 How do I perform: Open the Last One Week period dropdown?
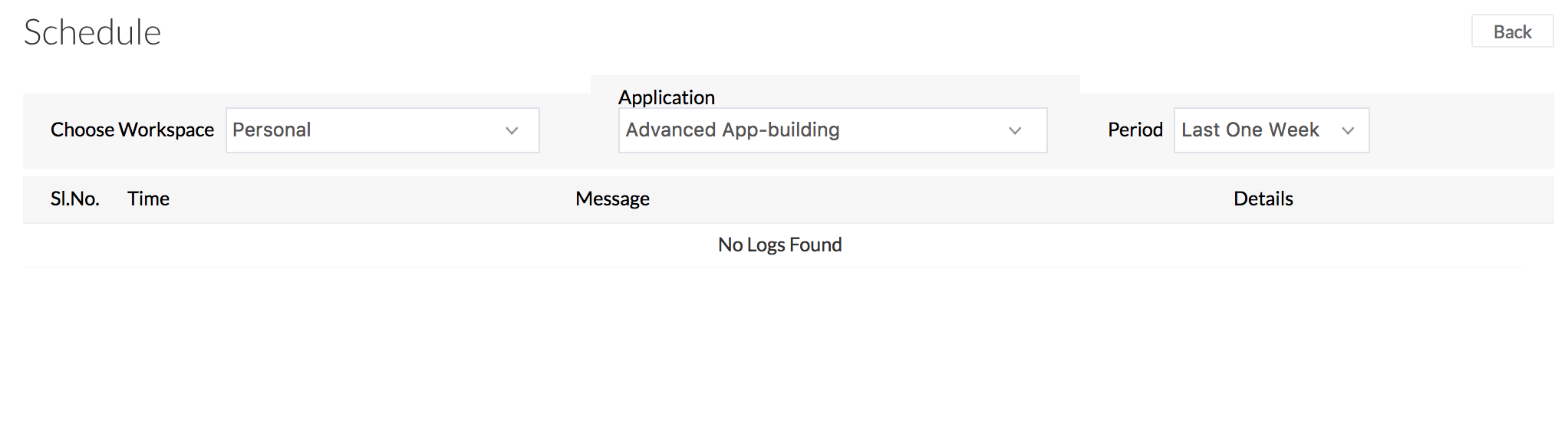[x=1270, y=130]
